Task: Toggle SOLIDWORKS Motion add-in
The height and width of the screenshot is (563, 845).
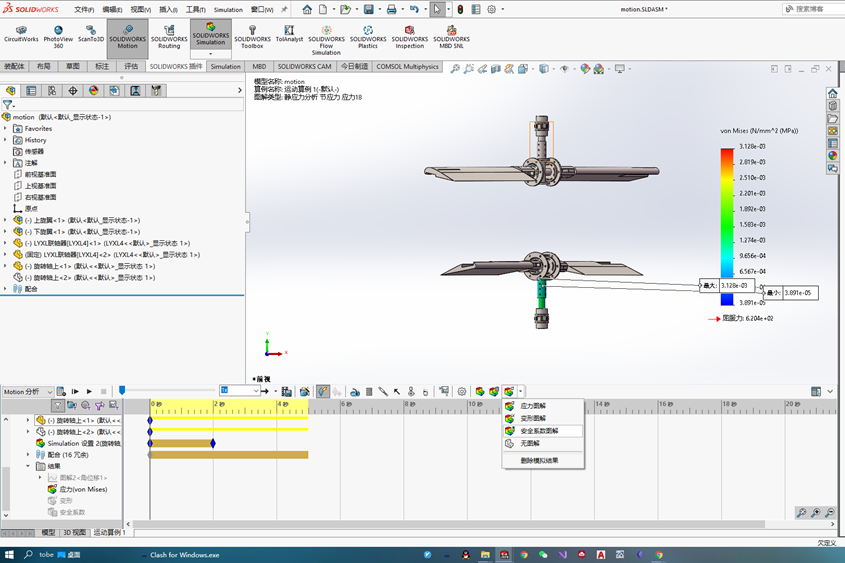Action: point(128,37)
